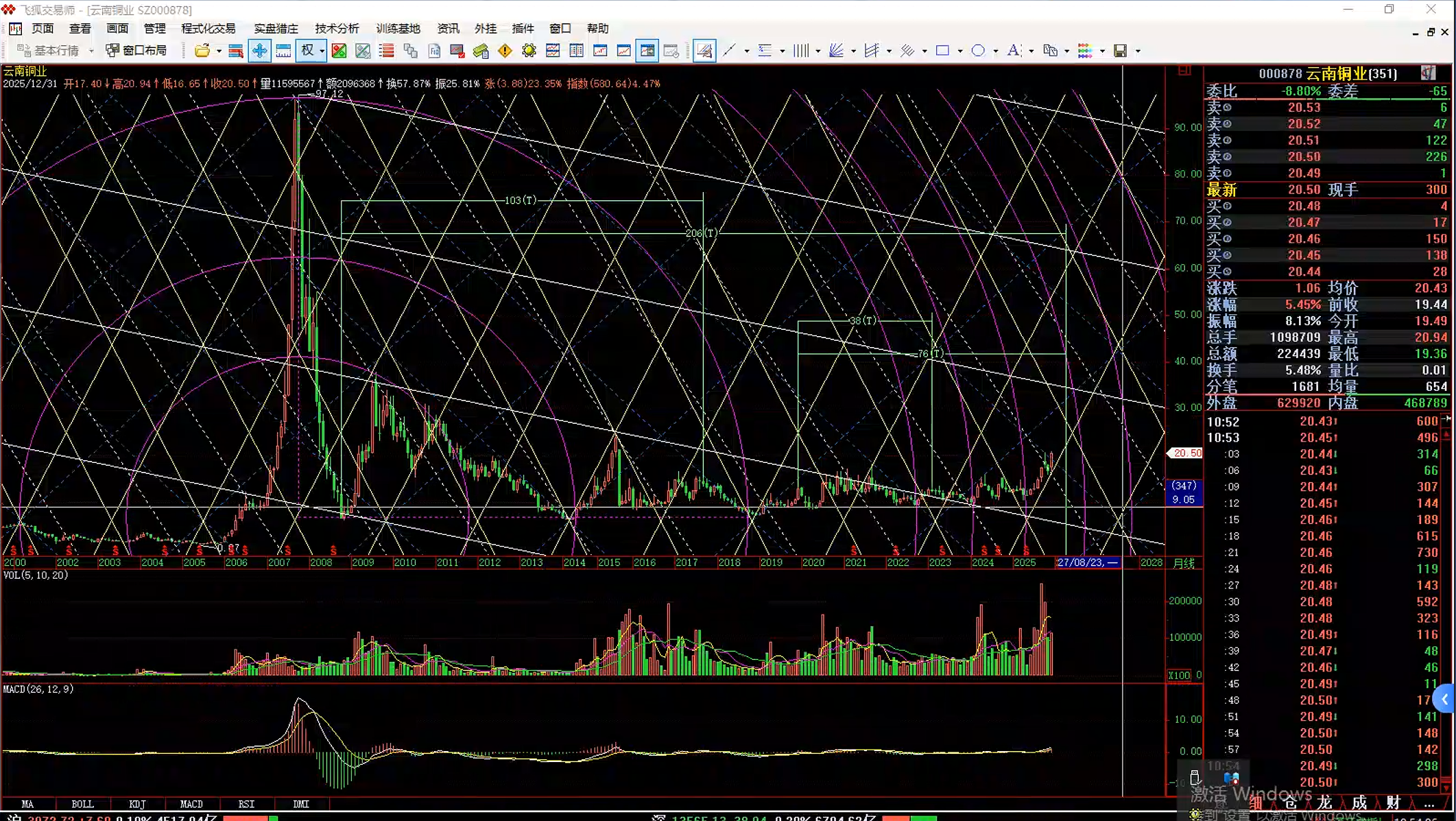Click the yellow warning diamond icon

tap(505, 50)
